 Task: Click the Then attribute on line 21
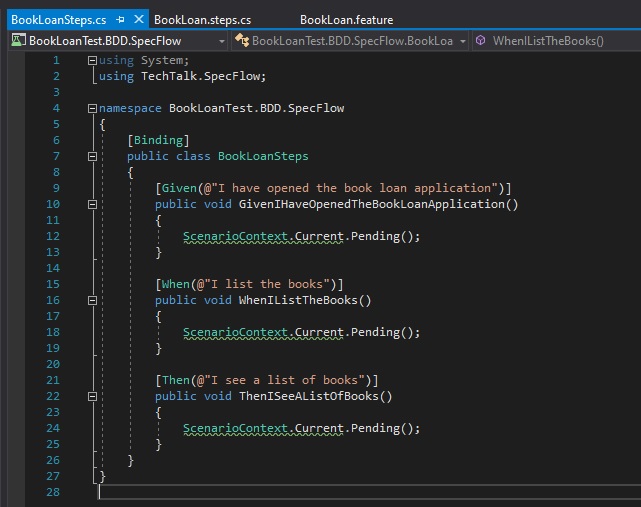176,380
